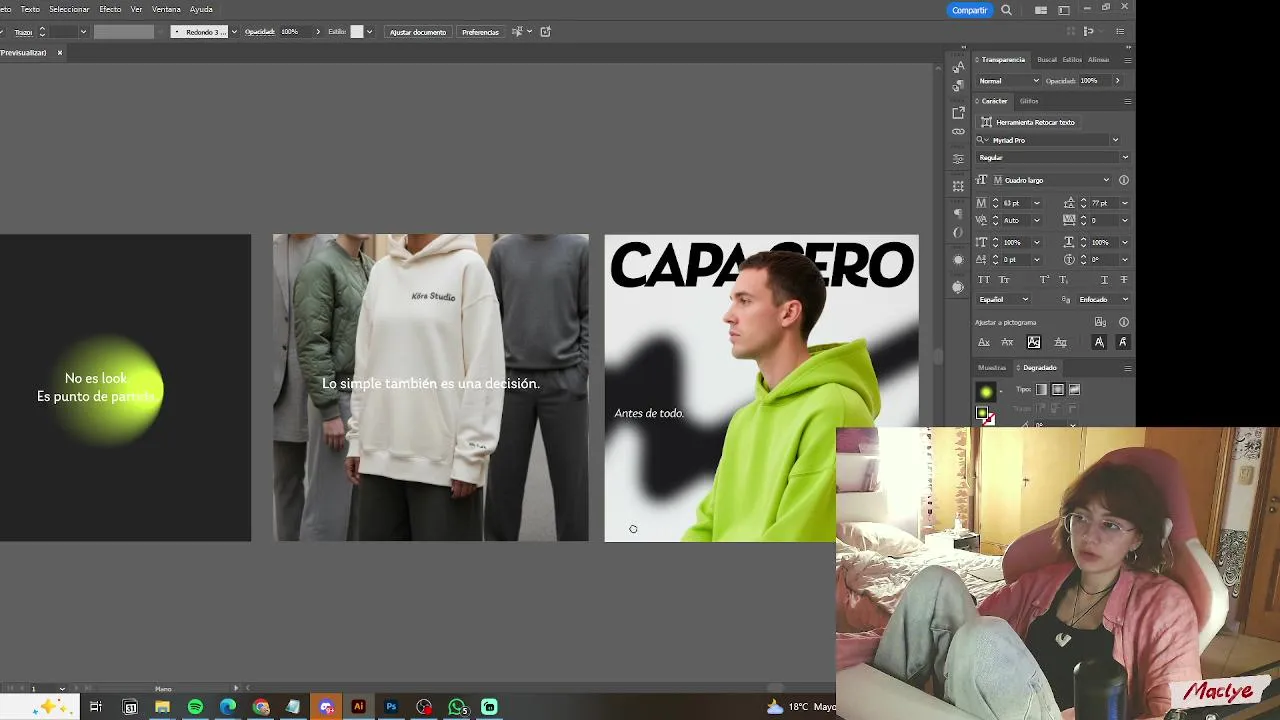Viewport: 1280px width, 720px height.
Task: Toggle snap to x-height icon
Action: tap(1007, 342)
